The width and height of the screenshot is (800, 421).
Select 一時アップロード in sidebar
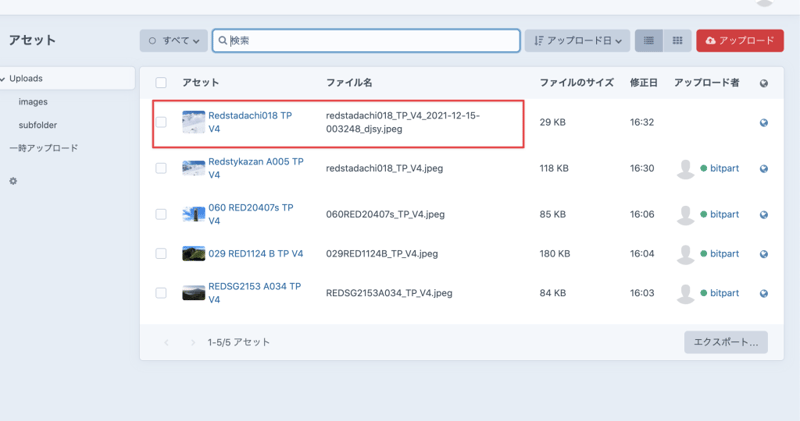pos(43,148)
